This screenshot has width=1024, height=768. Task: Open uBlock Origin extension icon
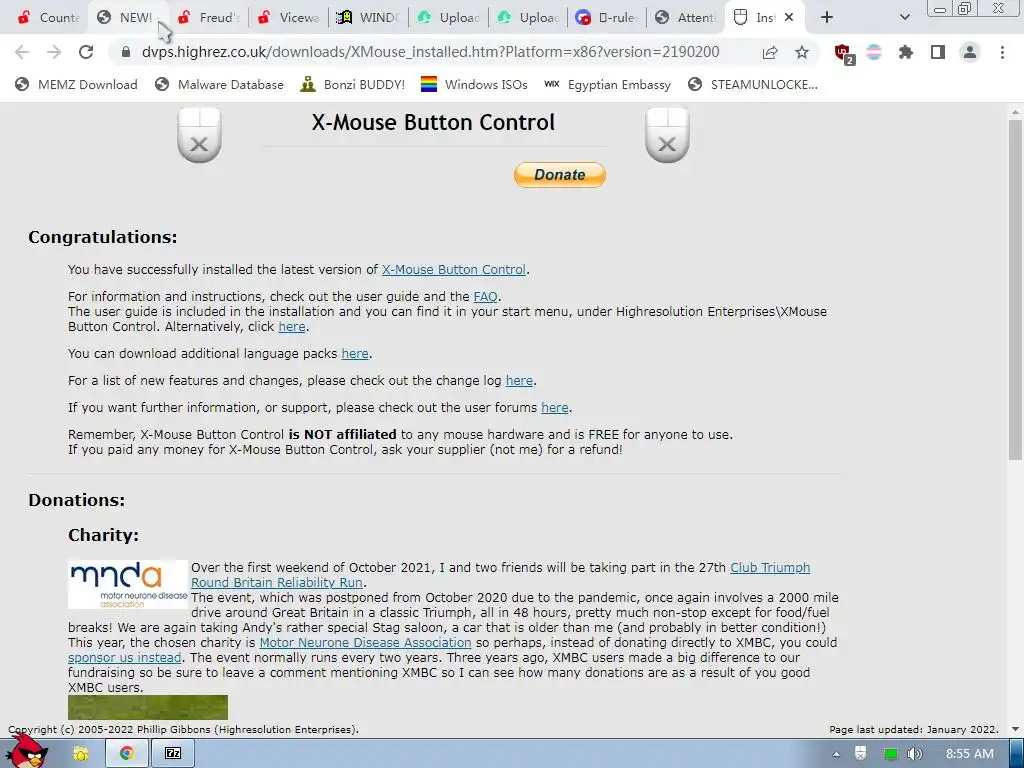(x=844, y=54)
